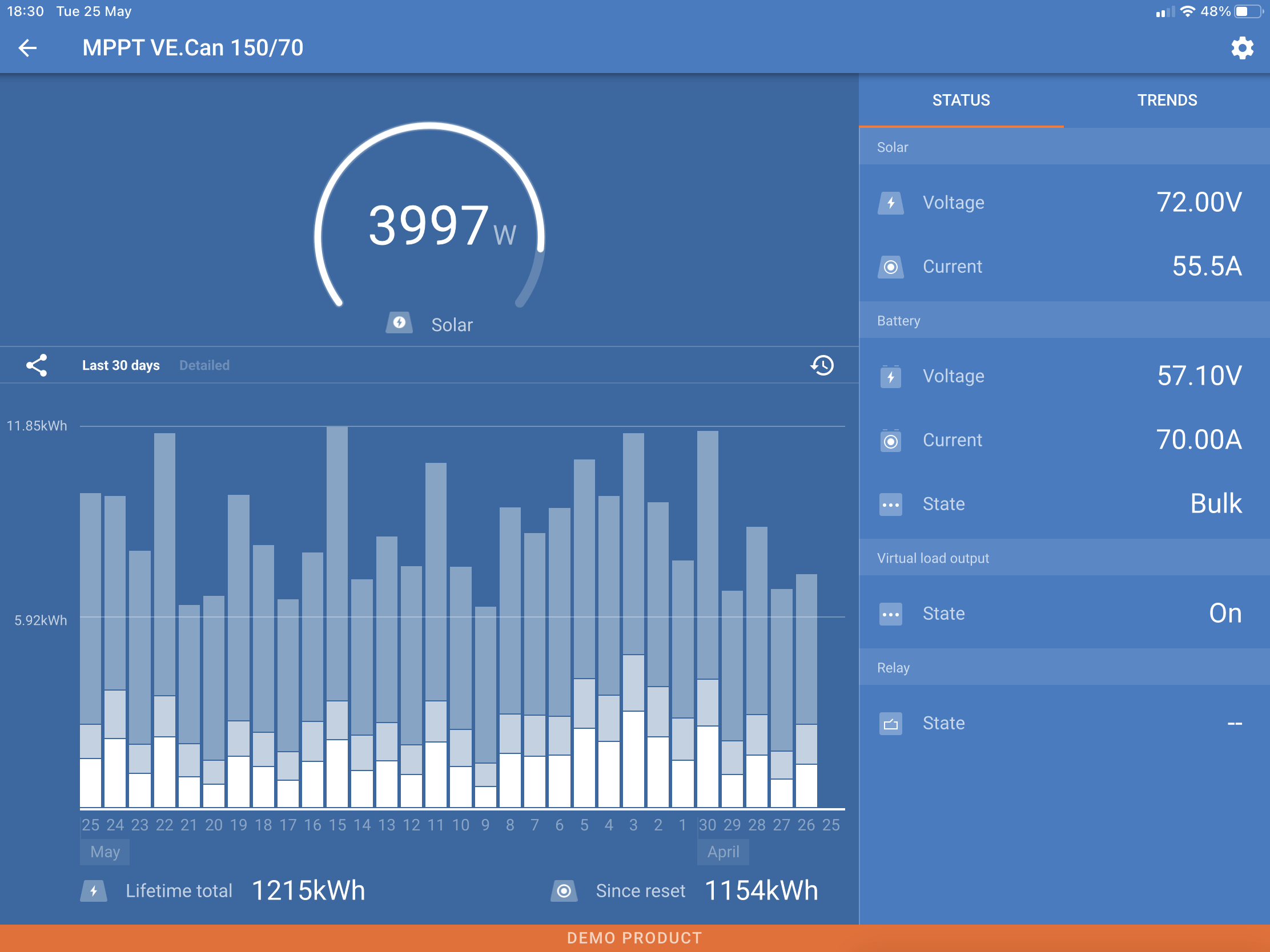The image size is (1270, 952).
Task: Click the Virtual load output State icon
Action: pos(890,615)
